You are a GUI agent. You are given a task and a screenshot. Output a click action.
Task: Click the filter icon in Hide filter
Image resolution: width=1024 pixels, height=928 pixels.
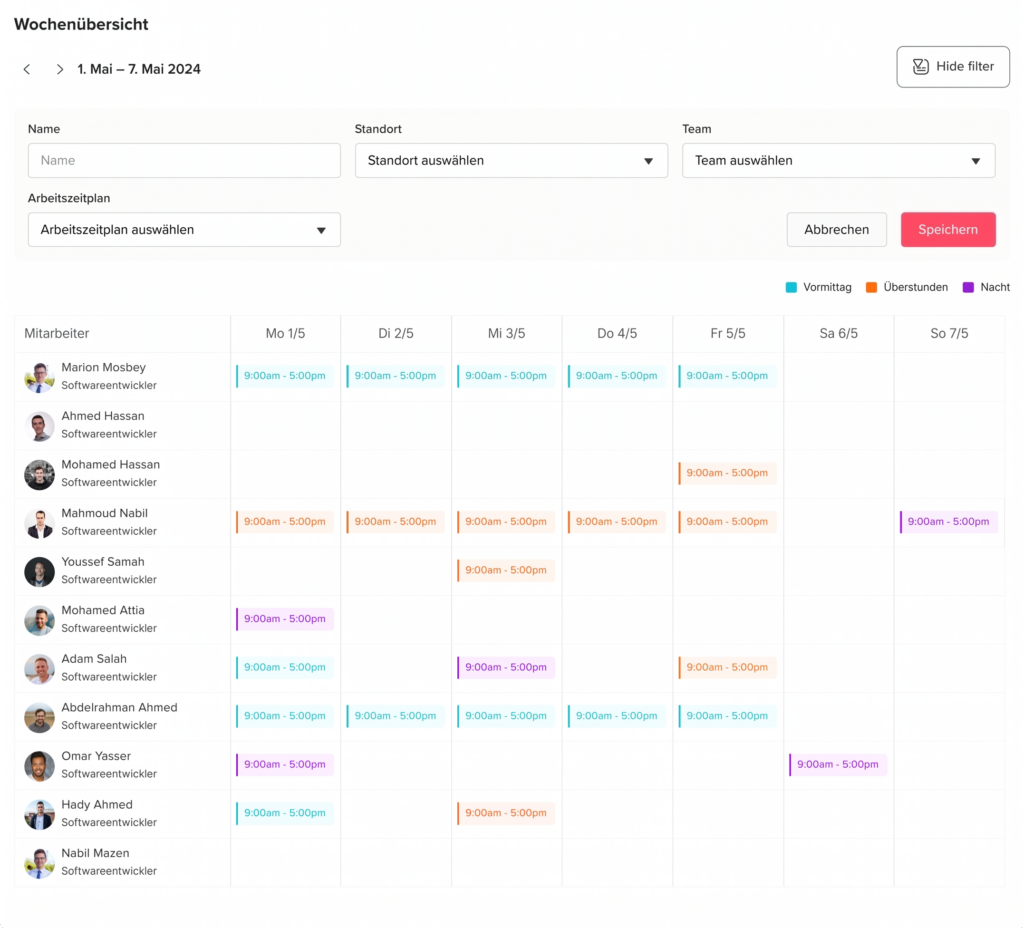click(921, 67)
